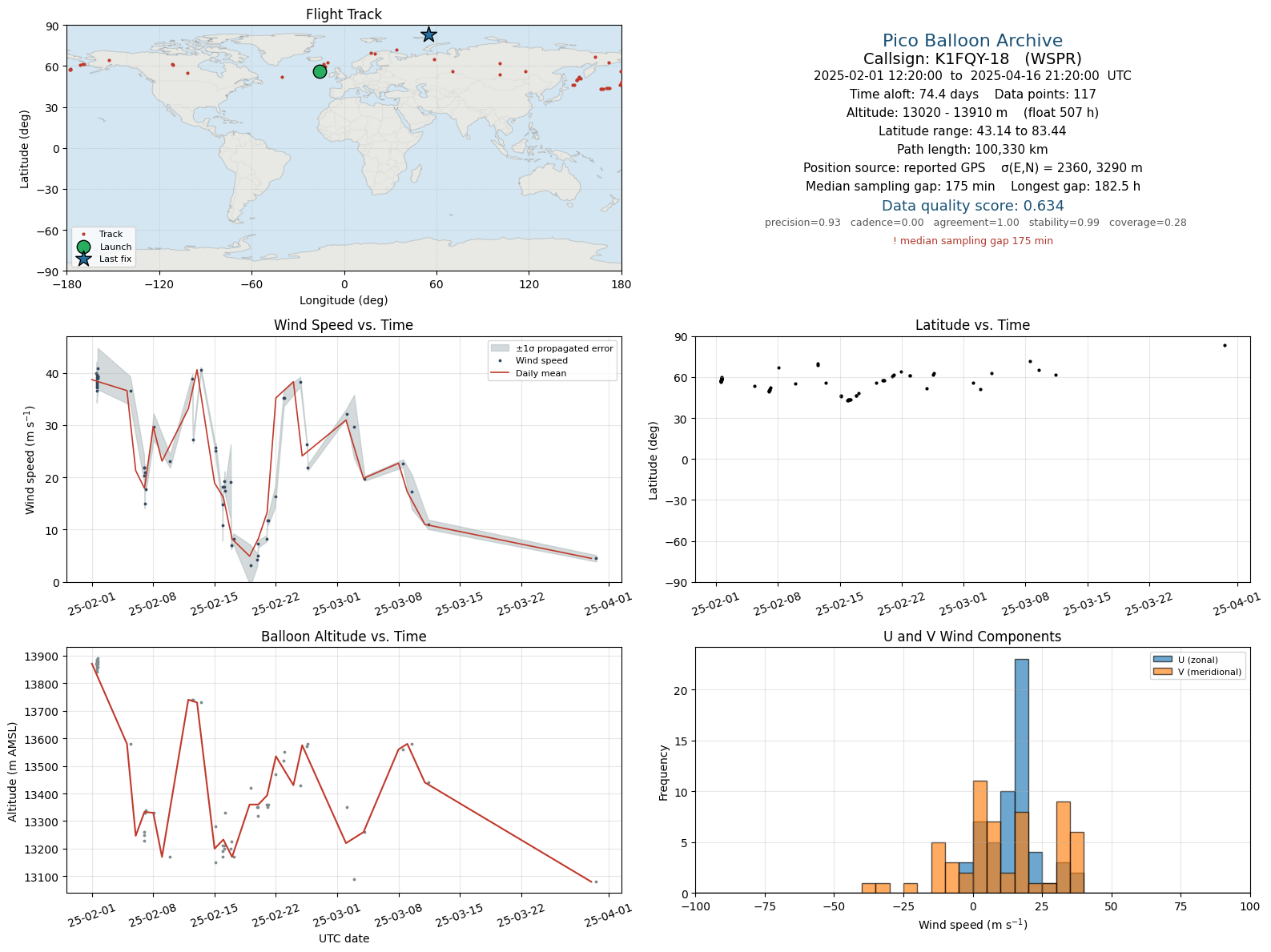
Task: Click the Wind Speed plot y-axis label
Action: coord(30,460)
